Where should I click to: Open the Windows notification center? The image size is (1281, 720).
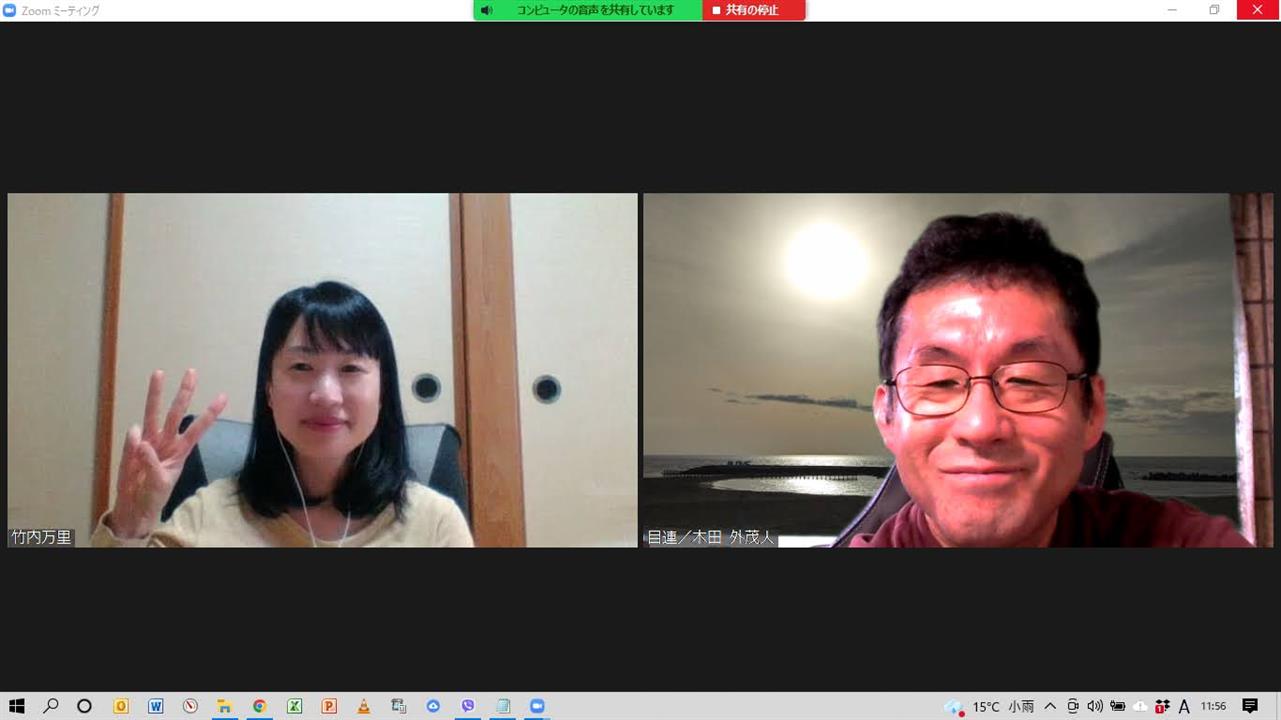click(1250, 706)
